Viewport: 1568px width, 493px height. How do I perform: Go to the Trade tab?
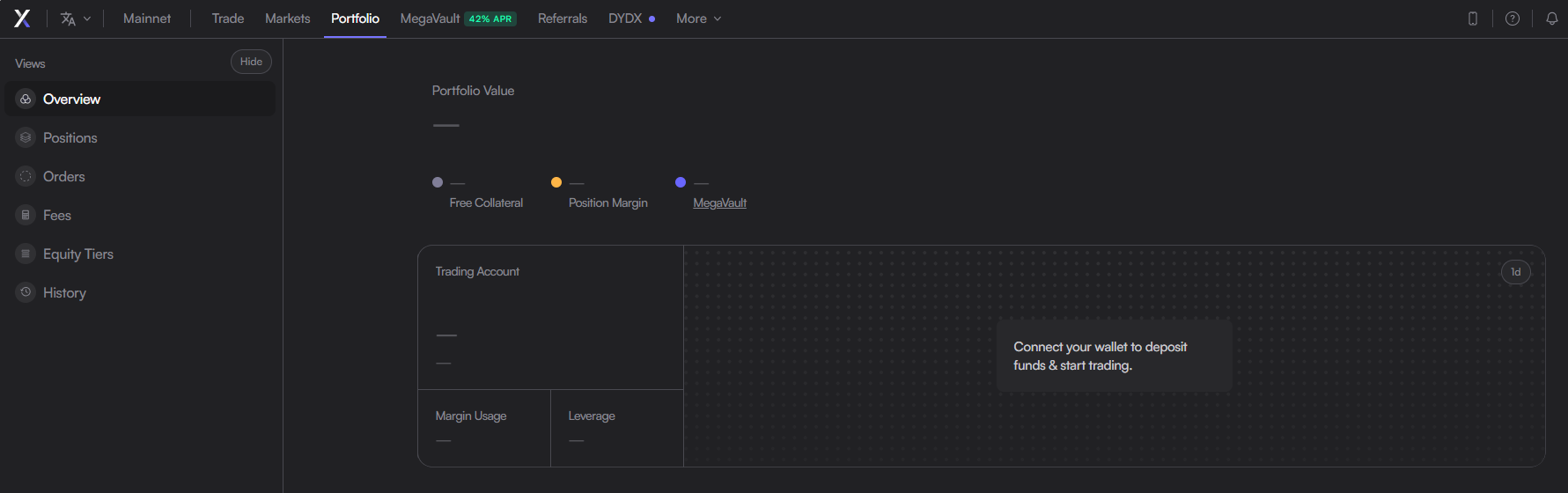pyautogui.click(x=228, y=18)
